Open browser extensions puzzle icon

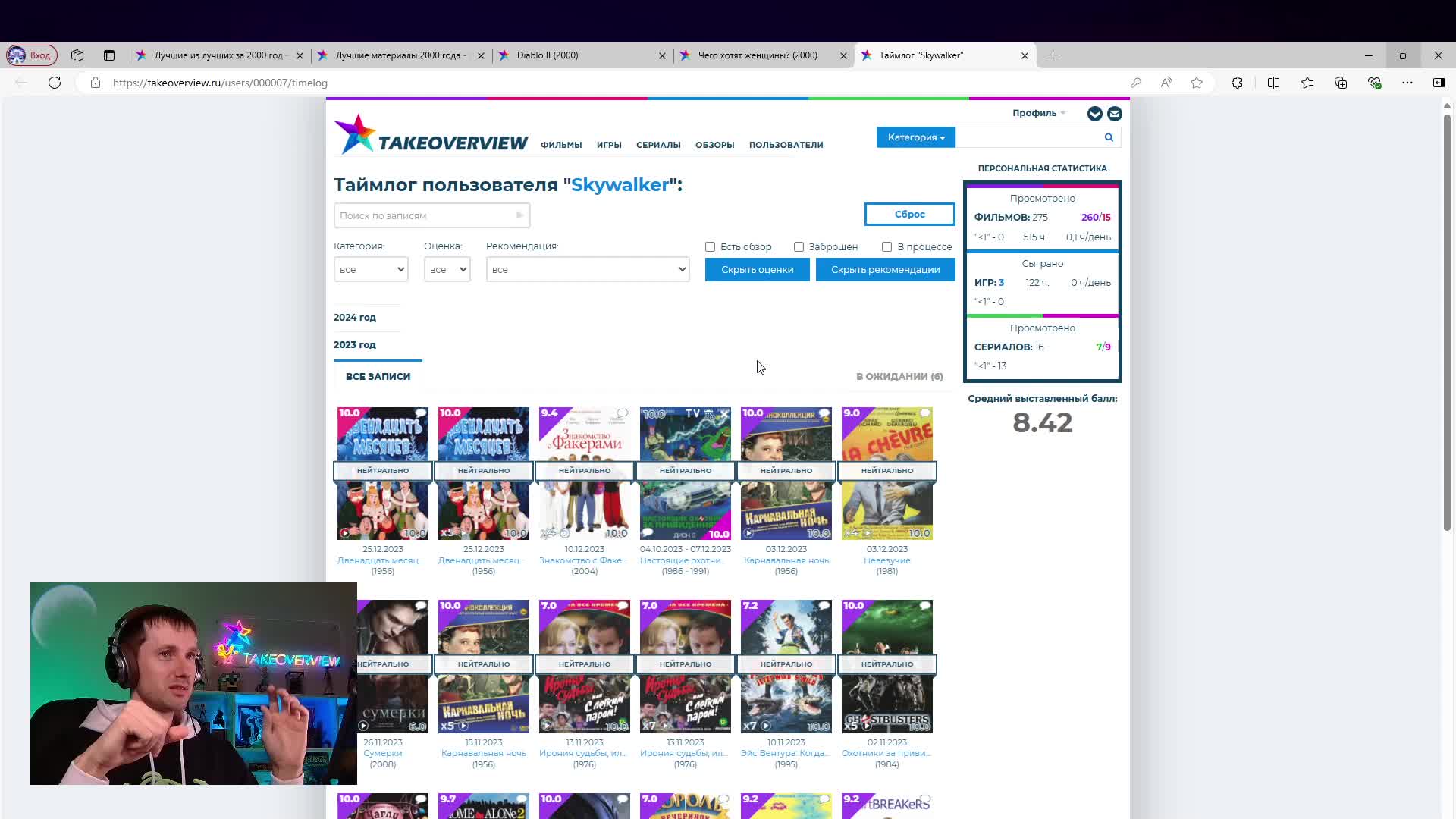pyautogui.click(x=1237, y=83)
